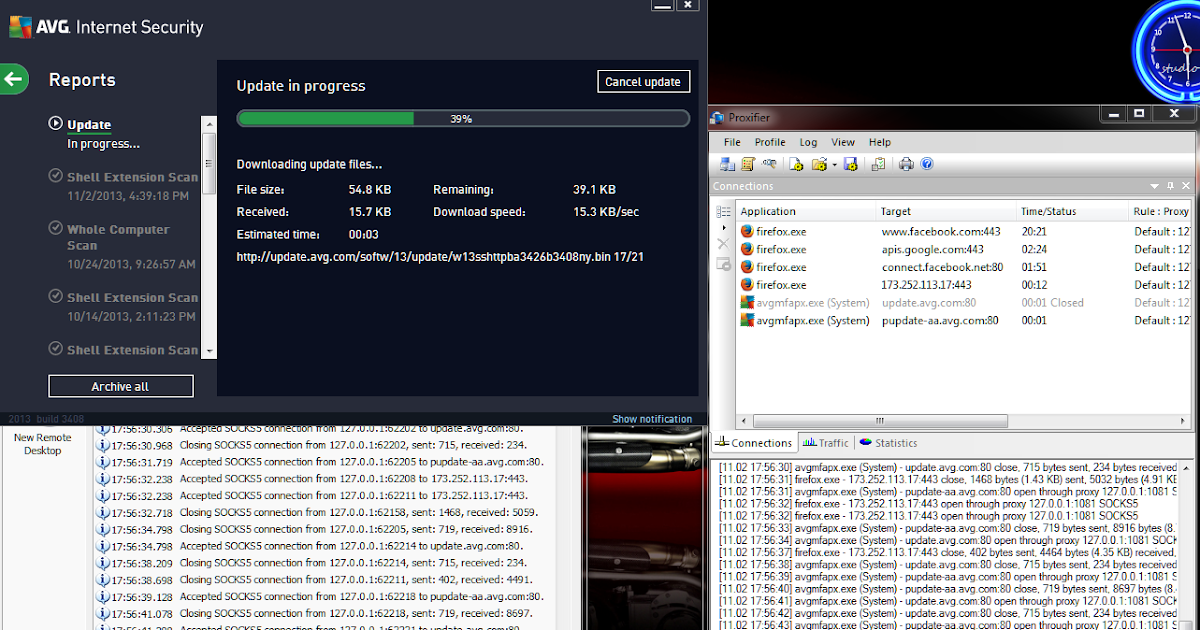Select the 173.252.113.17:443 connection
Screen dimensions: 1200x630
[x=964, y=285]
